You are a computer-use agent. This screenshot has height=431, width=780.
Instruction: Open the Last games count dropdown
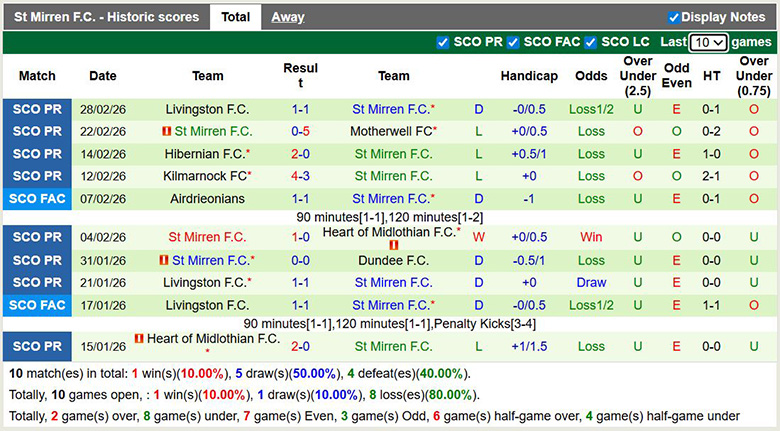coord(708,43)
